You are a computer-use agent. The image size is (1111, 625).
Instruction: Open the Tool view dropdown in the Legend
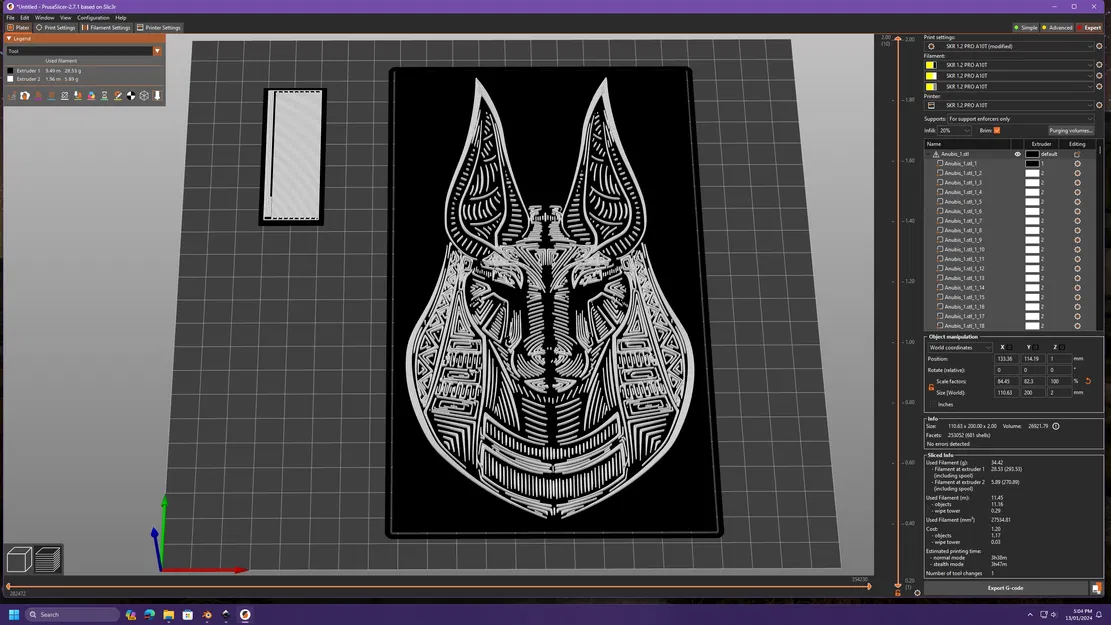tap(157, 50)
